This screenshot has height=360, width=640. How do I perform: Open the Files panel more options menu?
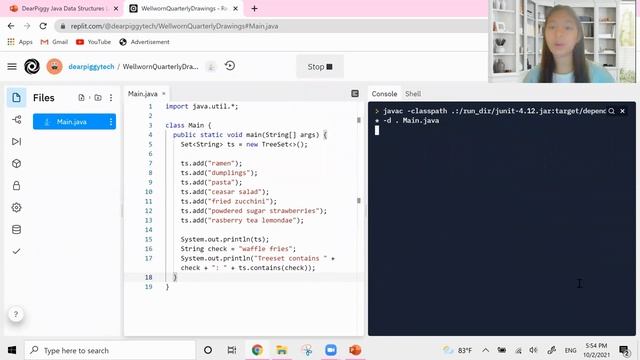click(111, 98)
